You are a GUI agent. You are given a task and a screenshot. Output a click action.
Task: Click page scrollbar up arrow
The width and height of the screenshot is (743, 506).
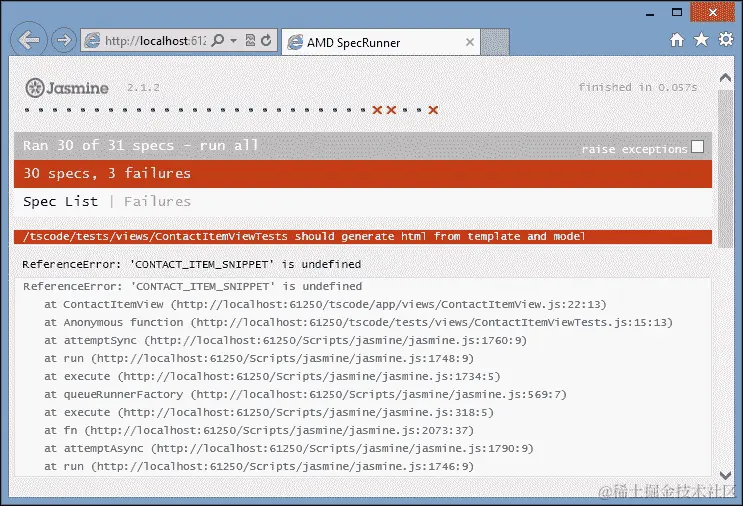click(725, 78)
